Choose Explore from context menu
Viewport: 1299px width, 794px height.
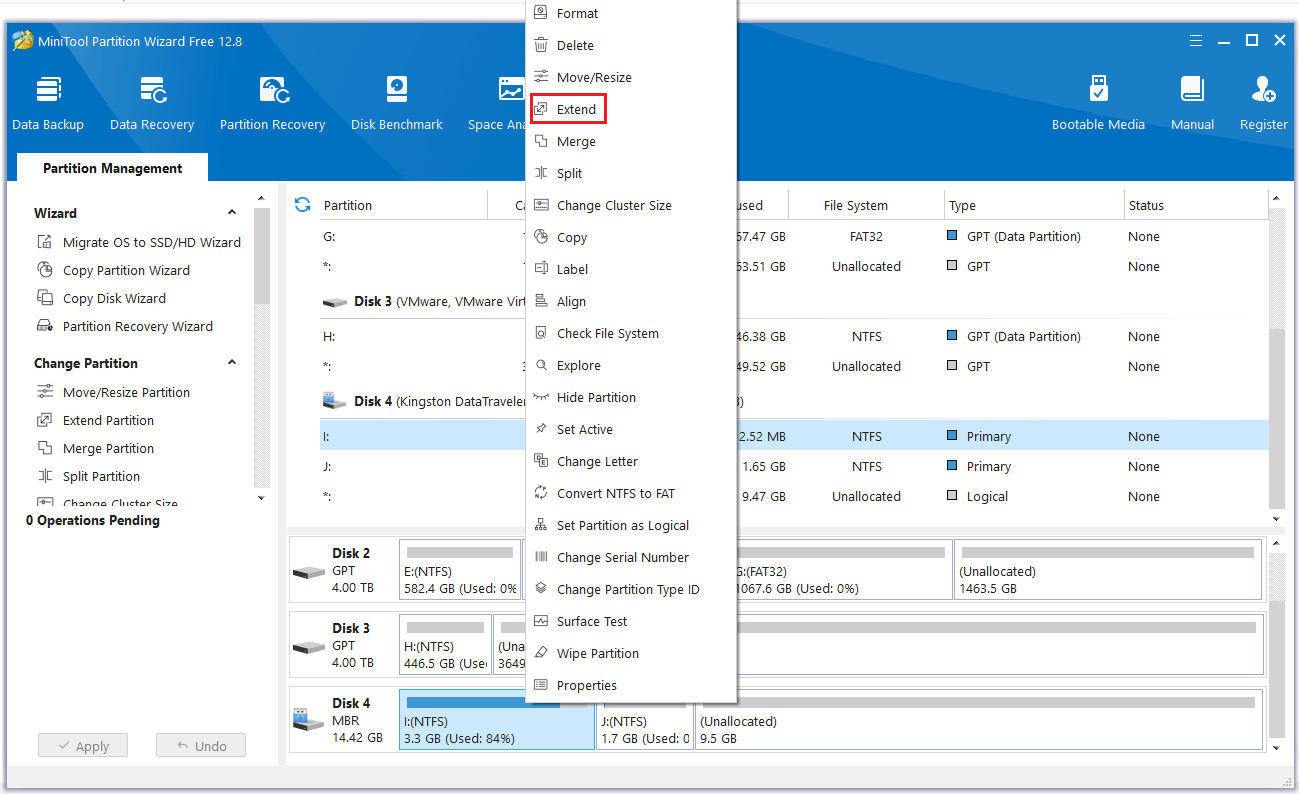[x=632, y=365]
